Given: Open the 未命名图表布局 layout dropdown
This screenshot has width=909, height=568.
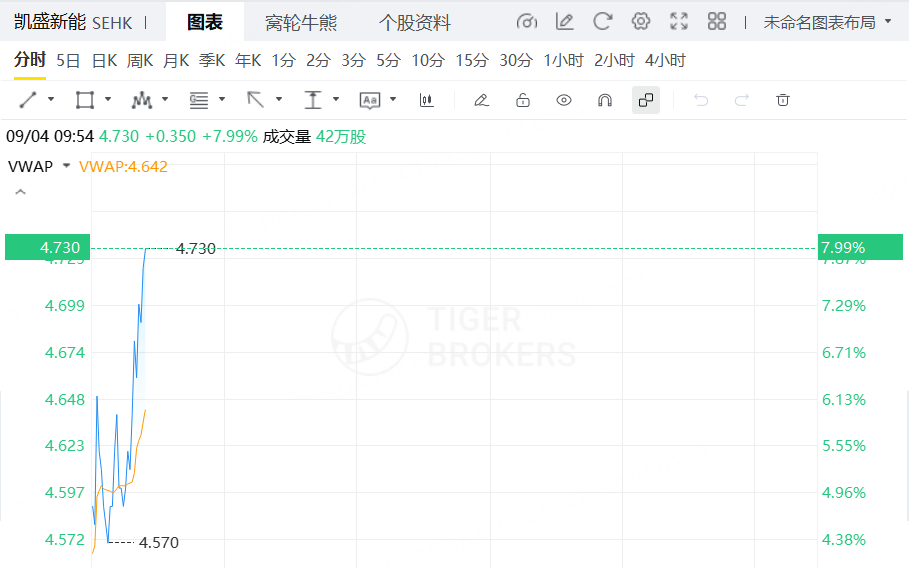Looking at the screenshot, I should [827, 23].
